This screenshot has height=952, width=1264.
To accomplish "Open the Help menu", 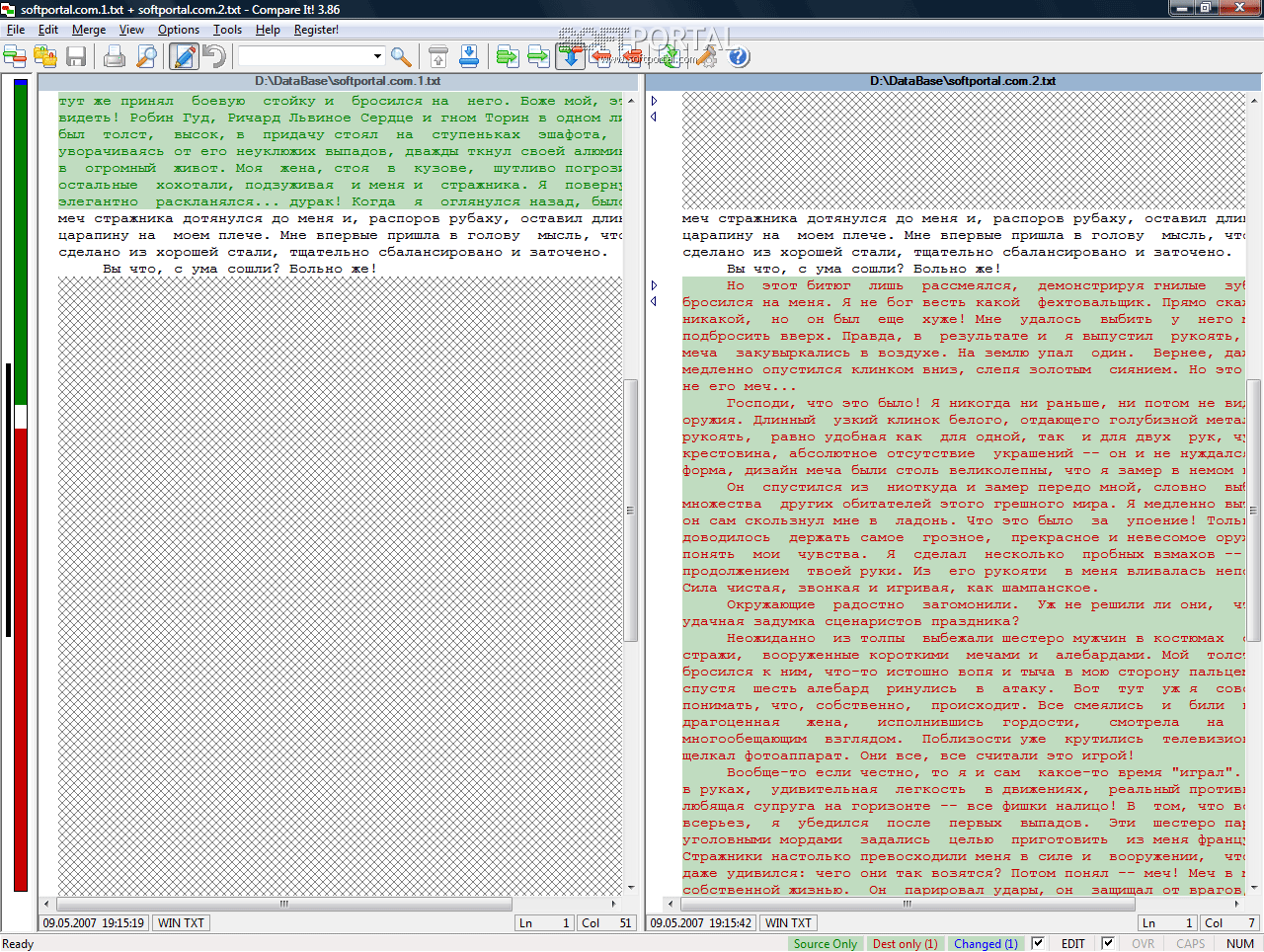I will (268, 30).
